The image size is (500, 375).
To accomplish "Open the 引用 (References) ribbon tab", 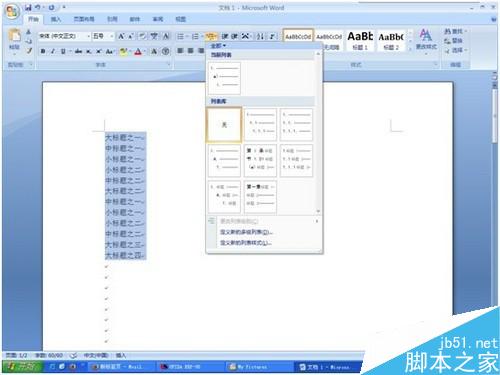I will [112, 19].
